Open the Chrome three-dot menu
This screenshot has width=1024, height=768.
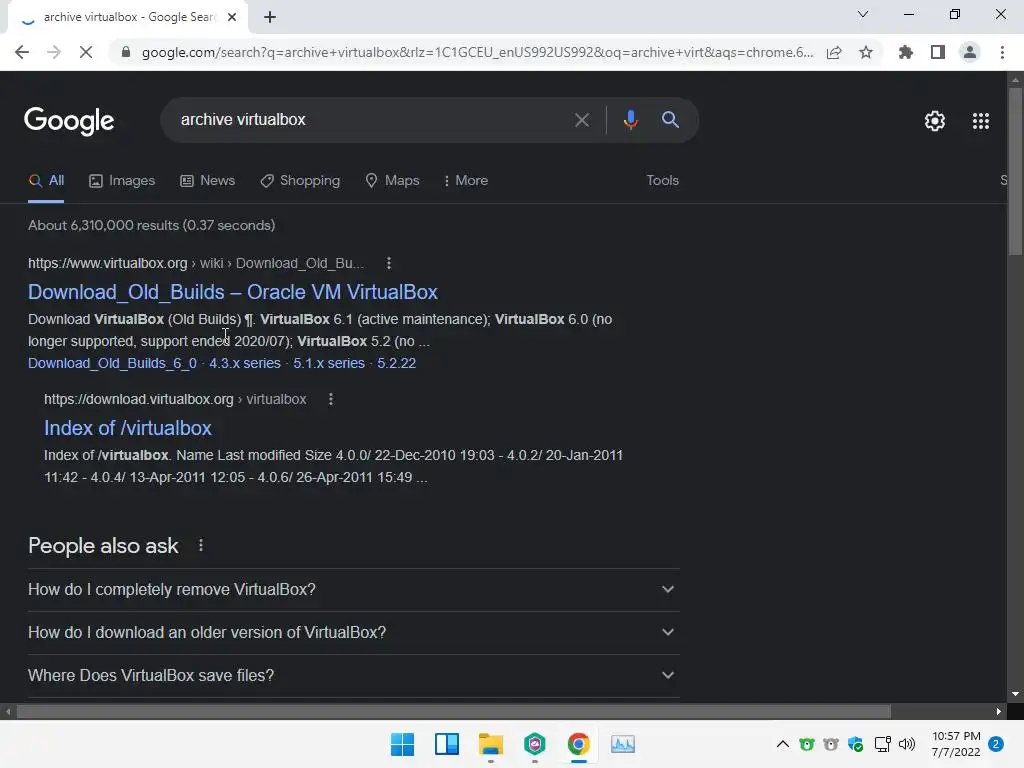1002,52
